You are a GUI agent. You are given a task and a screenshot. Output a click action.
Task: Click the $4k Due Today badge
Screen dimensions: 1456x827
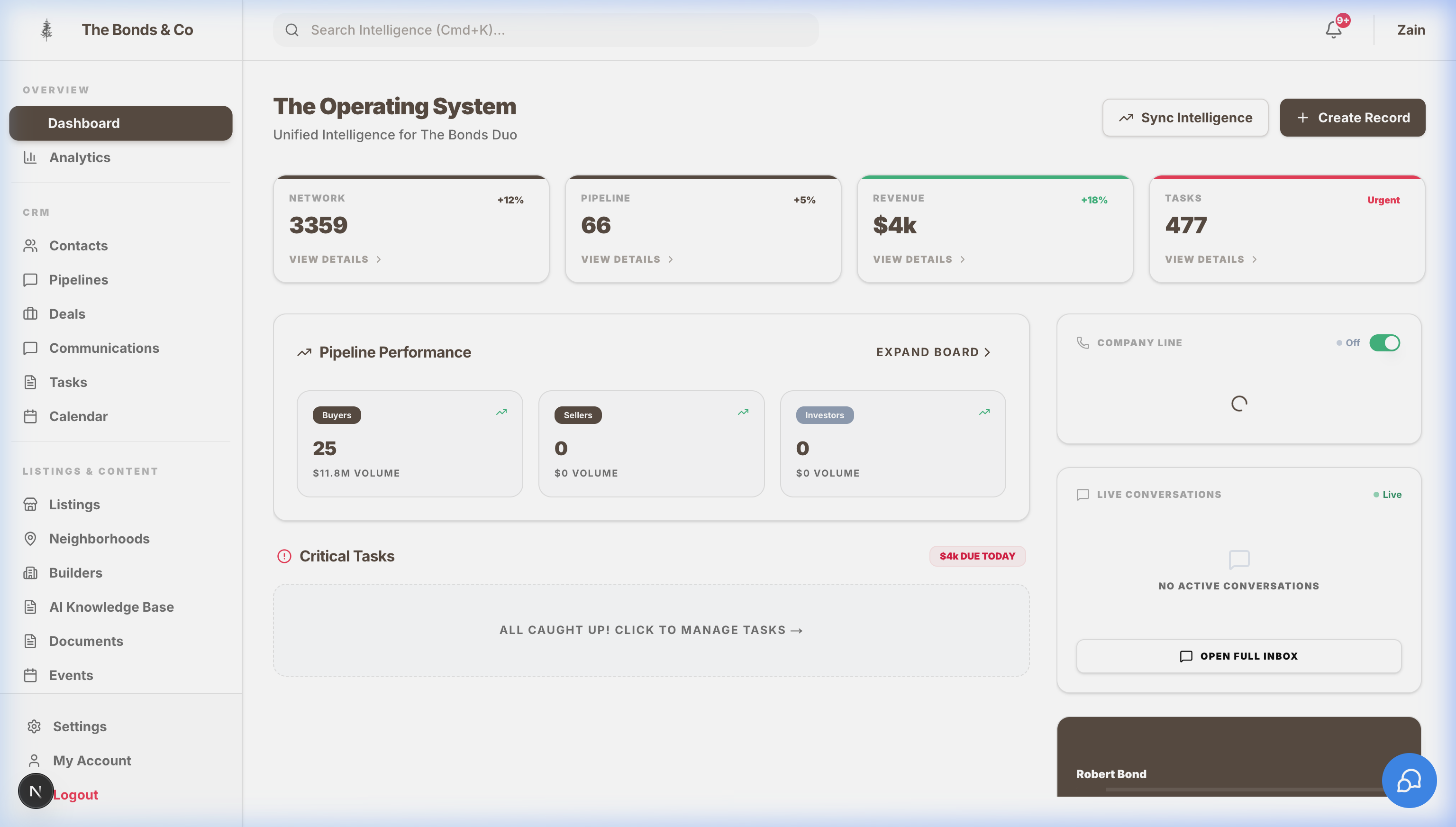[x=977, y=556]
